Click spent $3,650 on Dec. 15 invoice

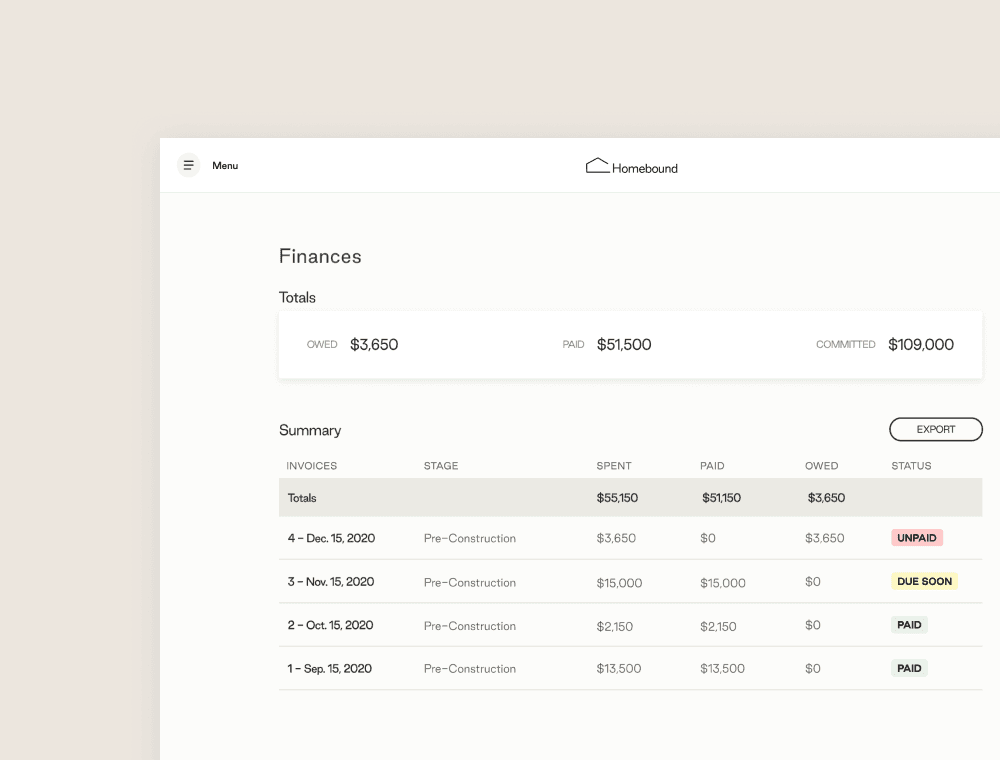pos(616,538)
